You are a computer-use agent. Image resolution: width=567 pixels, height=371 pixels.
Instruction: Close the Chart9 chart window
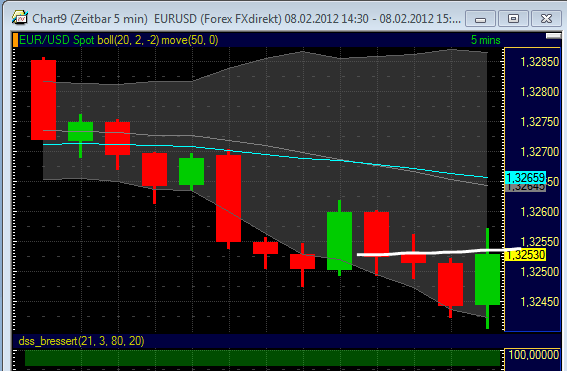coord(546,18)
